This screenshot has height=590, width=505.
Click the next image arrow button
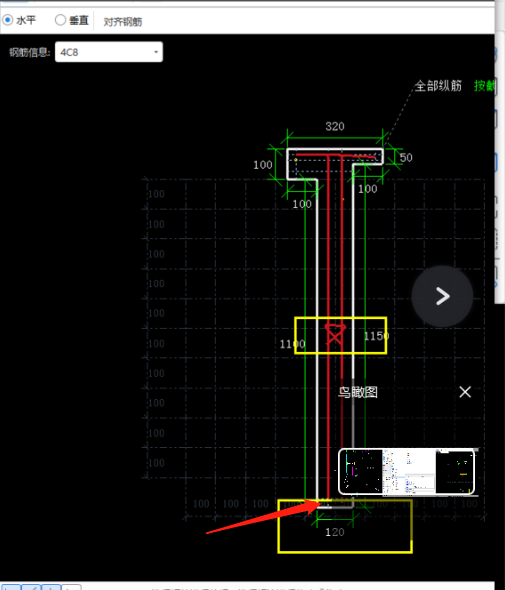(x=442, y=296)
